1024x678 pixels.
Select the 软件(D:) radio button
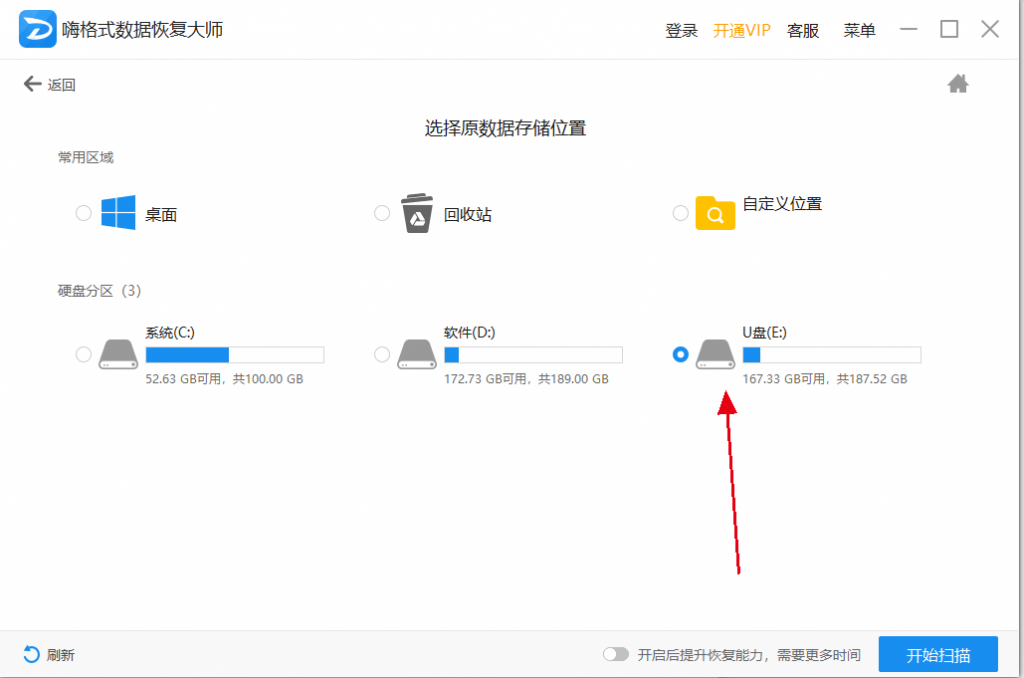[382, 354]
